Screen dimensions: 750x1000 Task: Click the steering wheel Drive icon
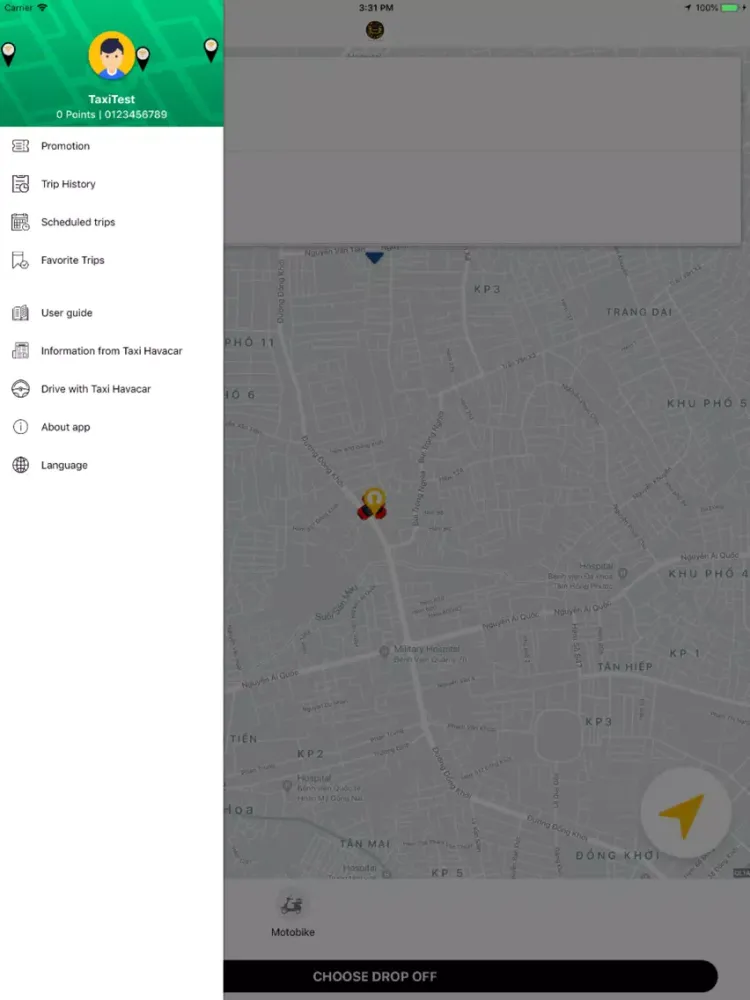click(20, 389)
